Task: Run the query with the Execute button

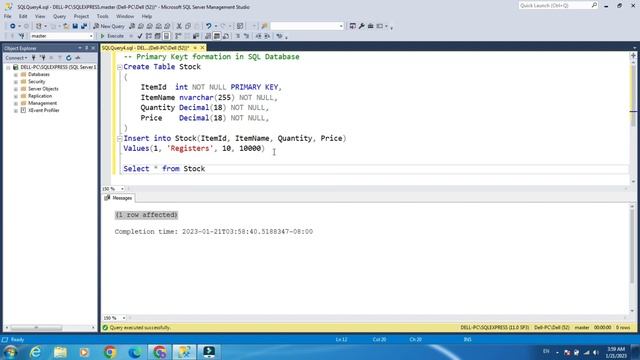Action: (x=112, y=36)
